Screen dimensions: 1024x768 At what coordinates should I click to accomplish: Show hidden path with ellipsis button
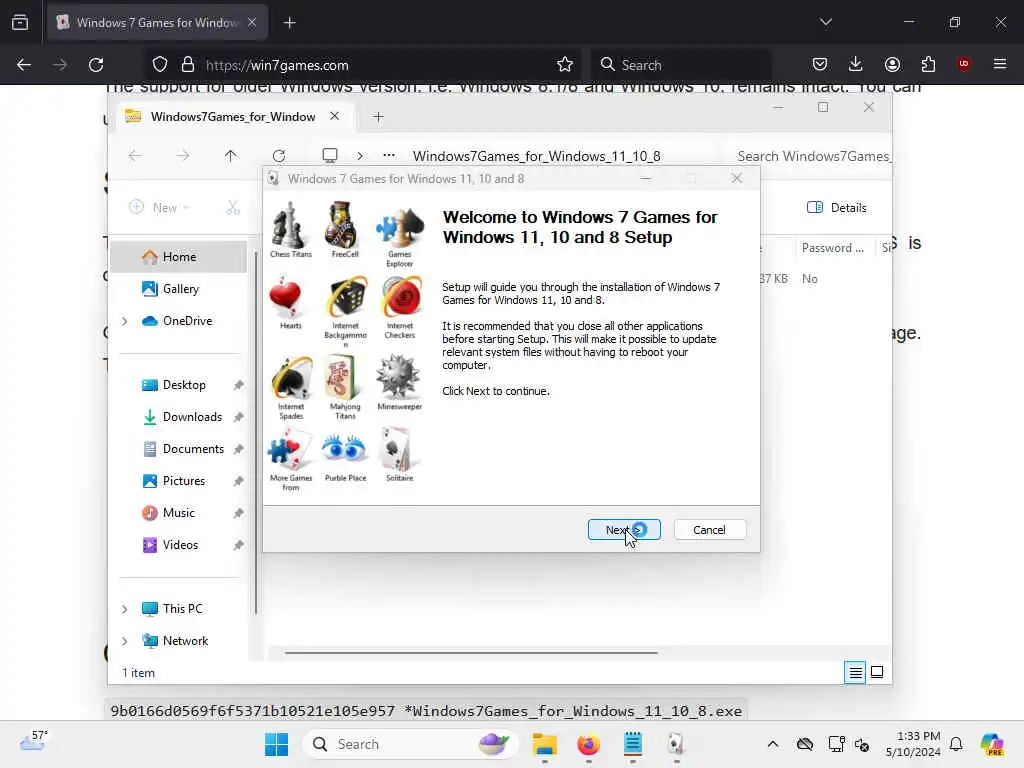(389, 155)
